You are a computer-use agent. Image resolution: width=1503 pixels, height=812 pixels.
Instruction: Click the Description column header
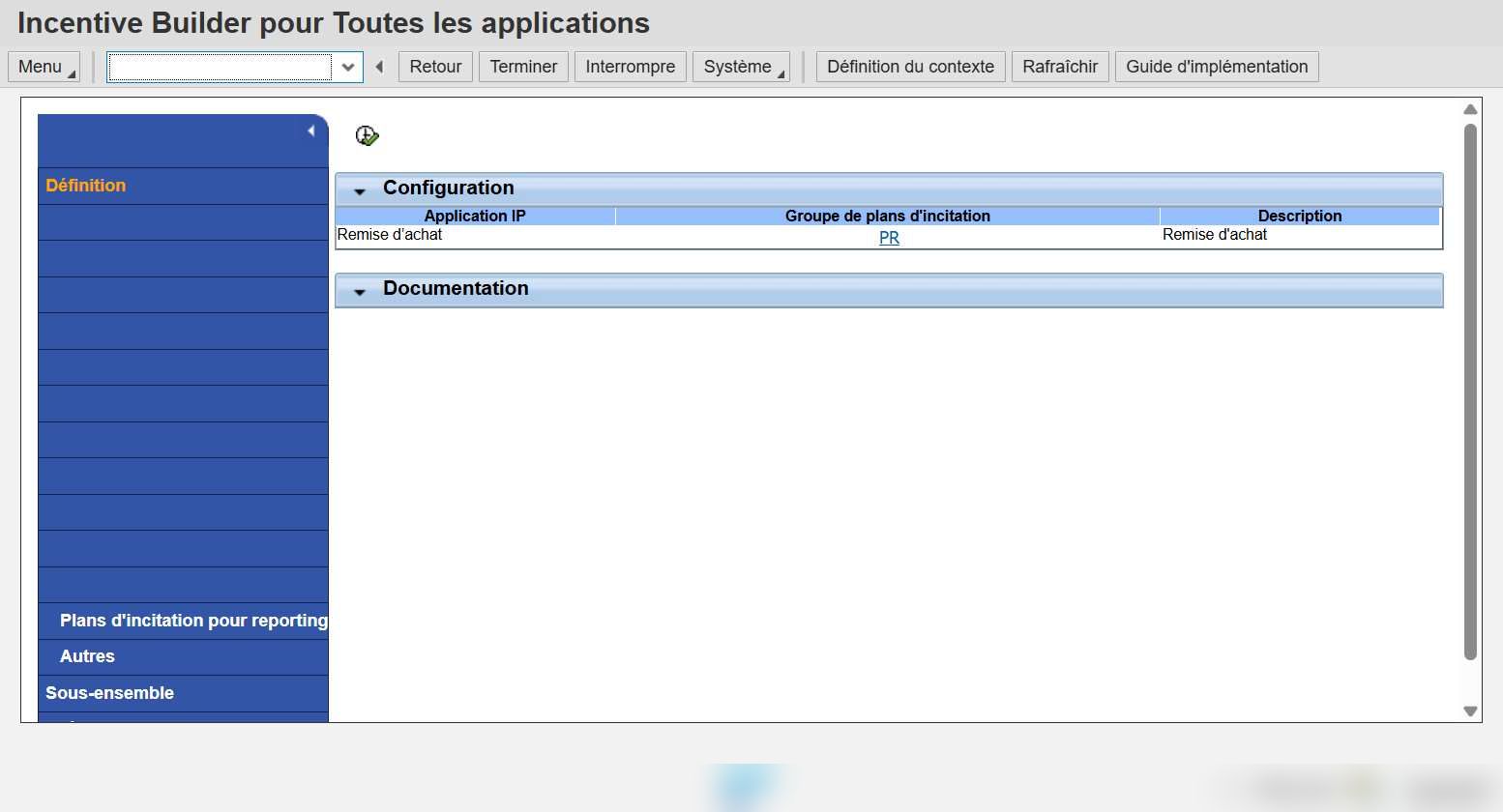coord(1300,216)
